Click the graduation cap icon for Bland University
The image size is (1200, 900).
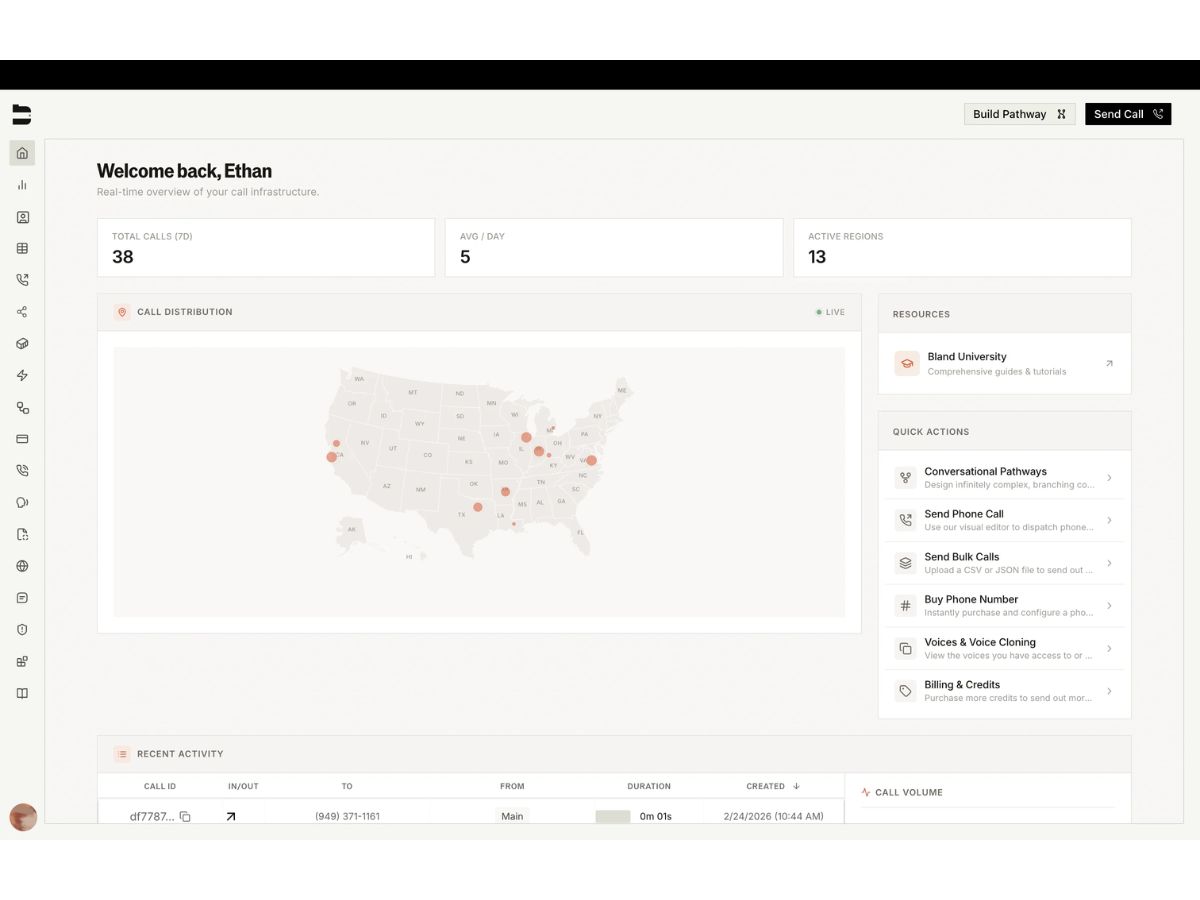907,363
